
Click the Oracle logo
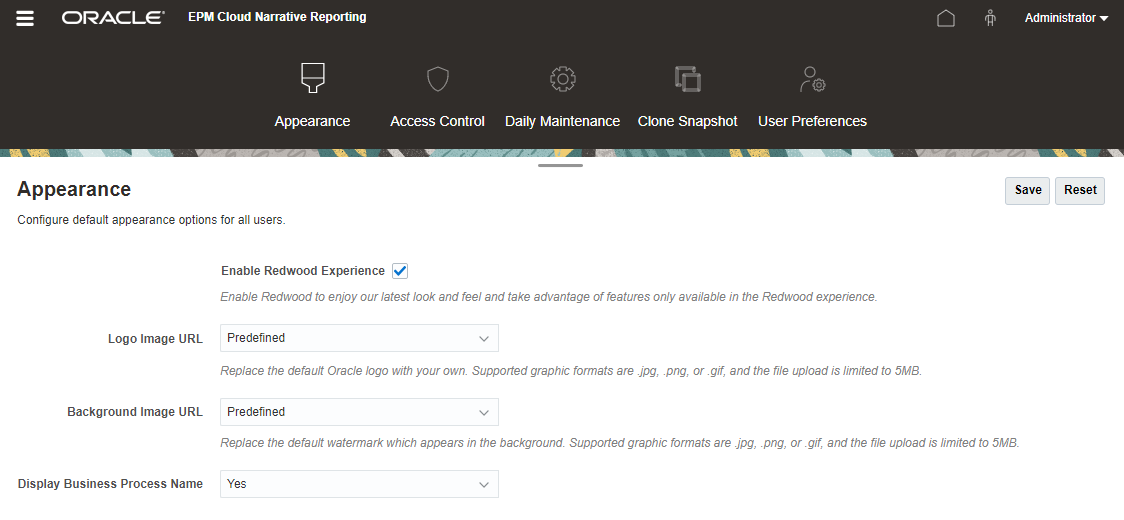[113, 17]
